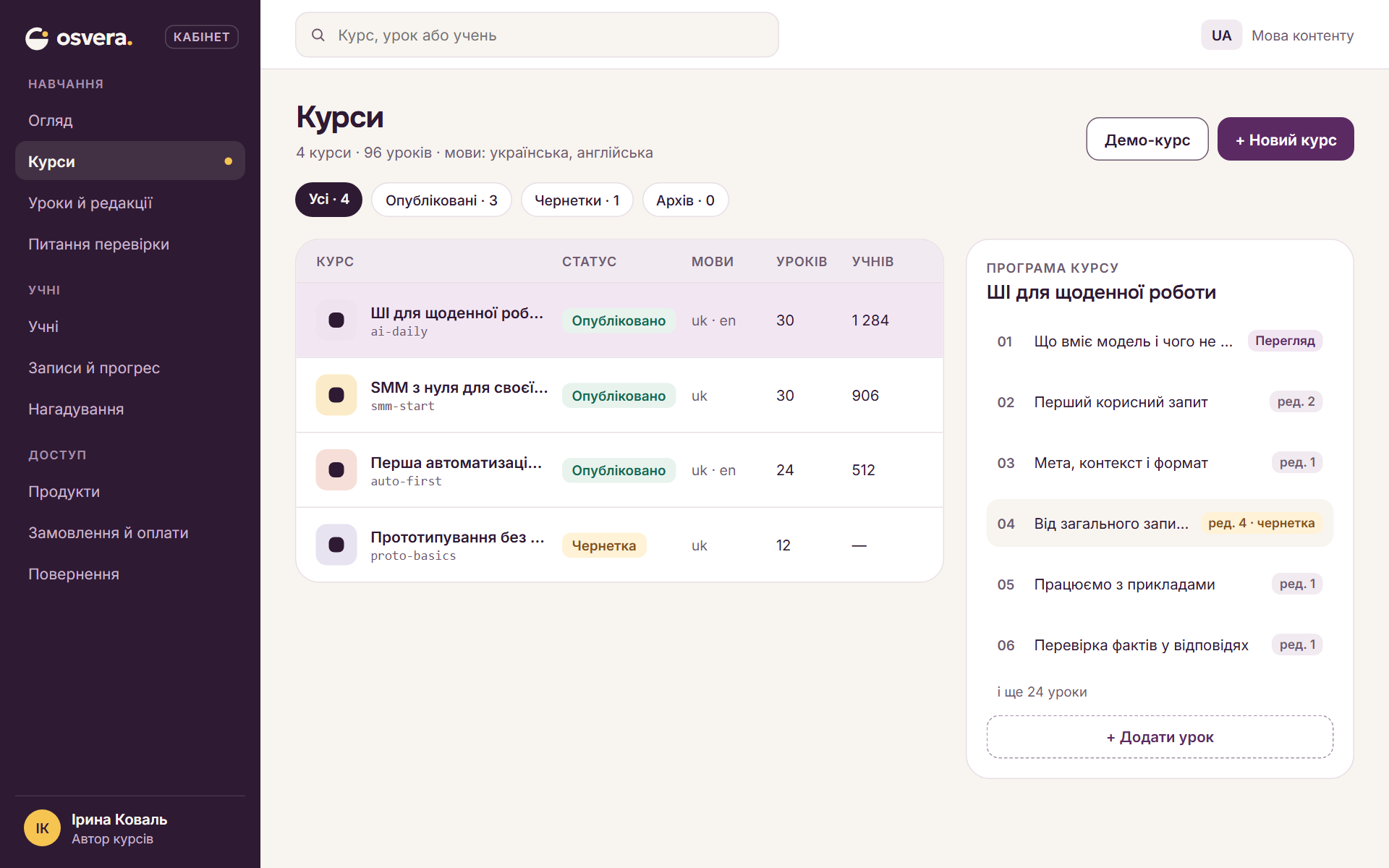The image size is (1389, 868).
Task: Select the Чернетки · 1 filter tab
Action: coord(577,200)
